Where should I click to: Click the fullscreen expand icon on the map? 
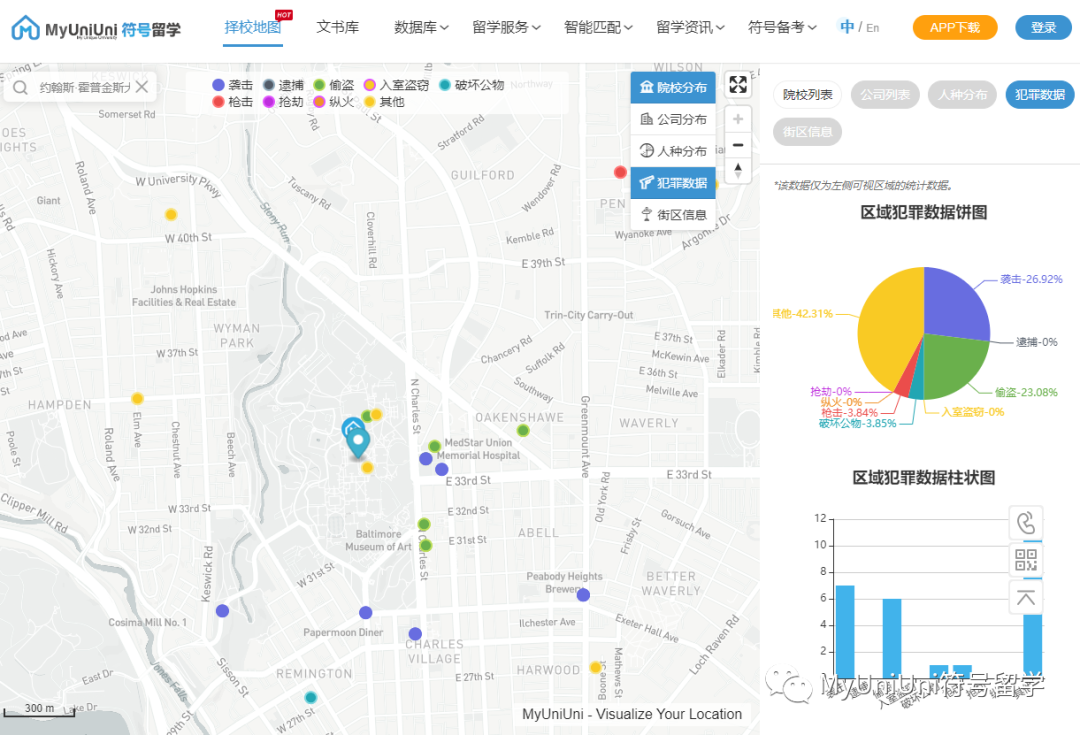(738, 85)
